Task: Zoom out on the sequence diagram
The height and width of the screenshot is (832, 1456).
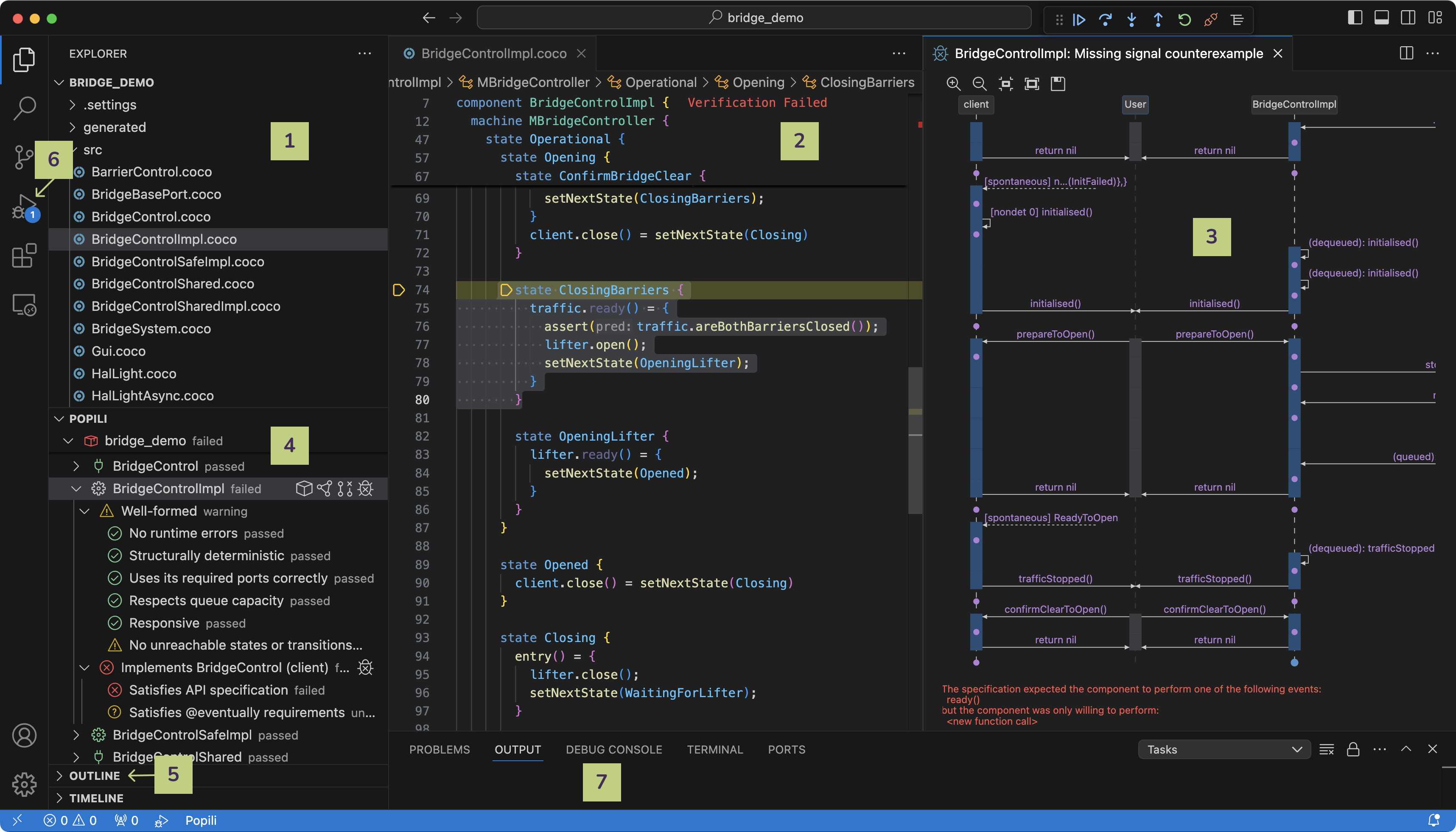Action: (979, 84)
